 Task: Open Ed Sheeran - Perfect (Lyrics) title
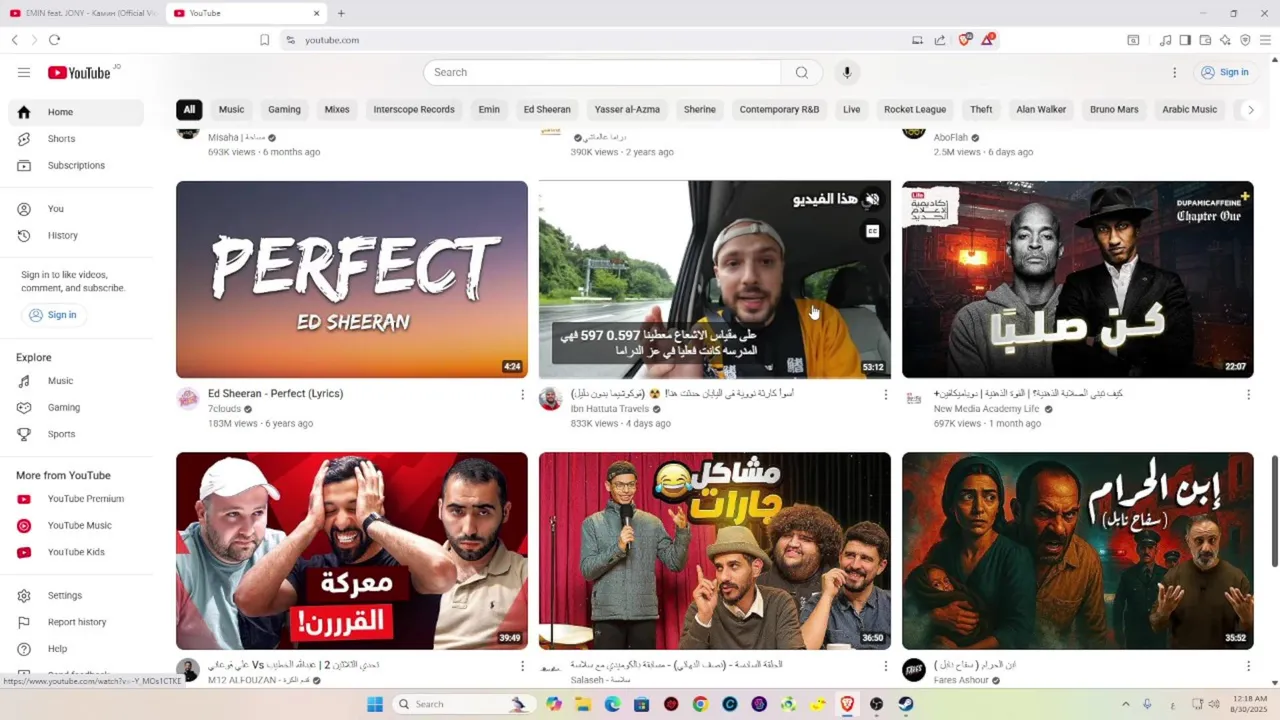click(x=276, y=394)
